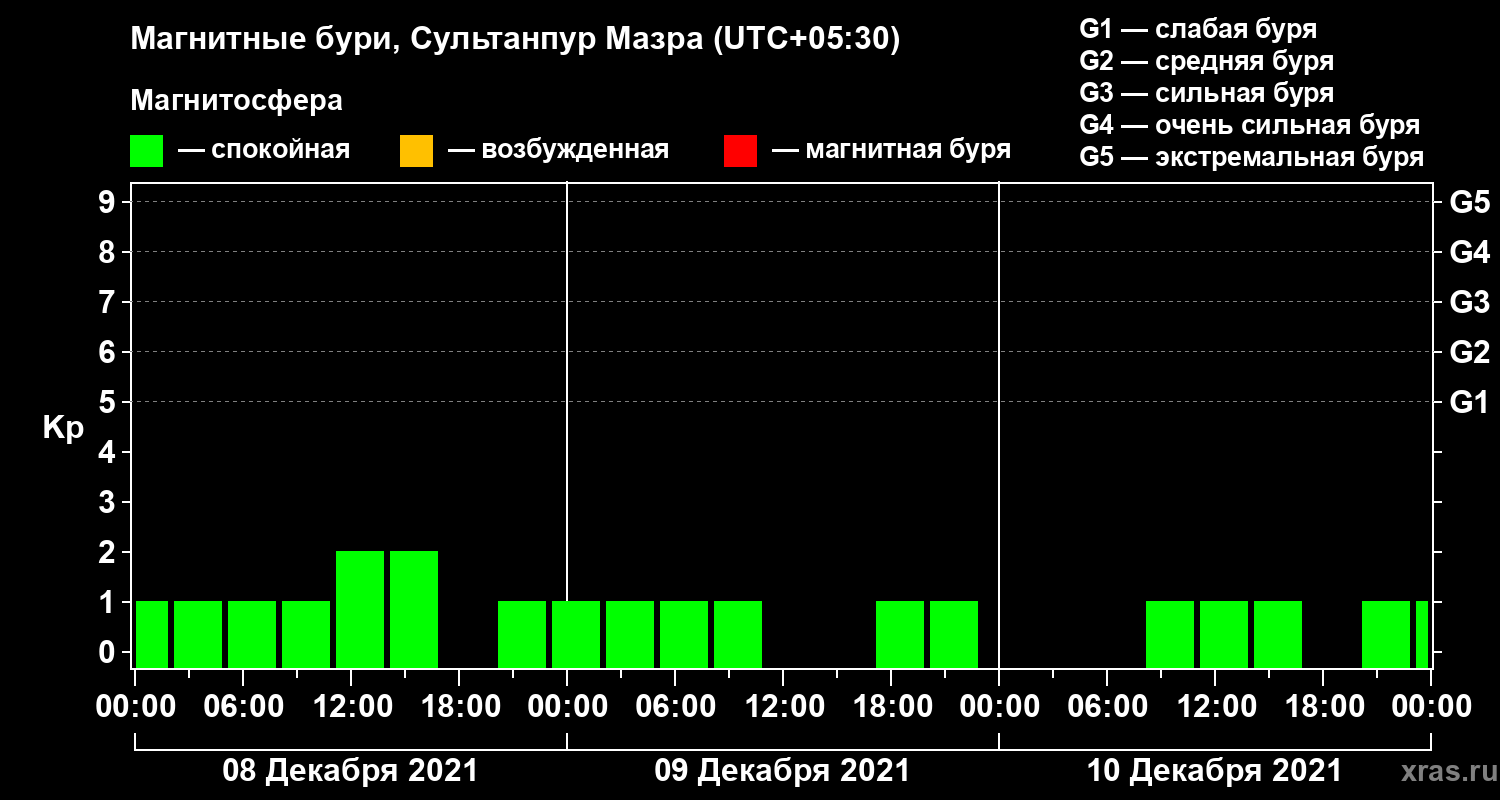Click the 'G1' label on the right axis
The height and width of the screenshot is (800, 1500).
(x=1470, y=402)
